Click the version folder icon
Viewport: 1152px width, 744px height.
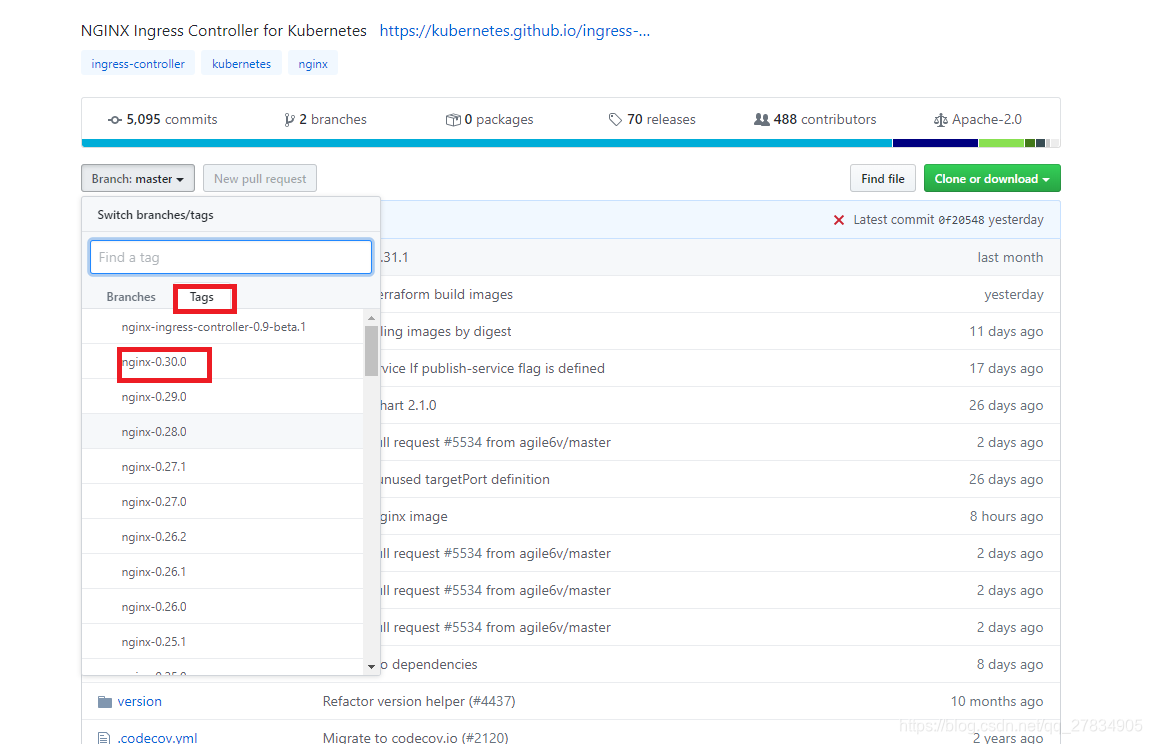click(x=105, y=701)
